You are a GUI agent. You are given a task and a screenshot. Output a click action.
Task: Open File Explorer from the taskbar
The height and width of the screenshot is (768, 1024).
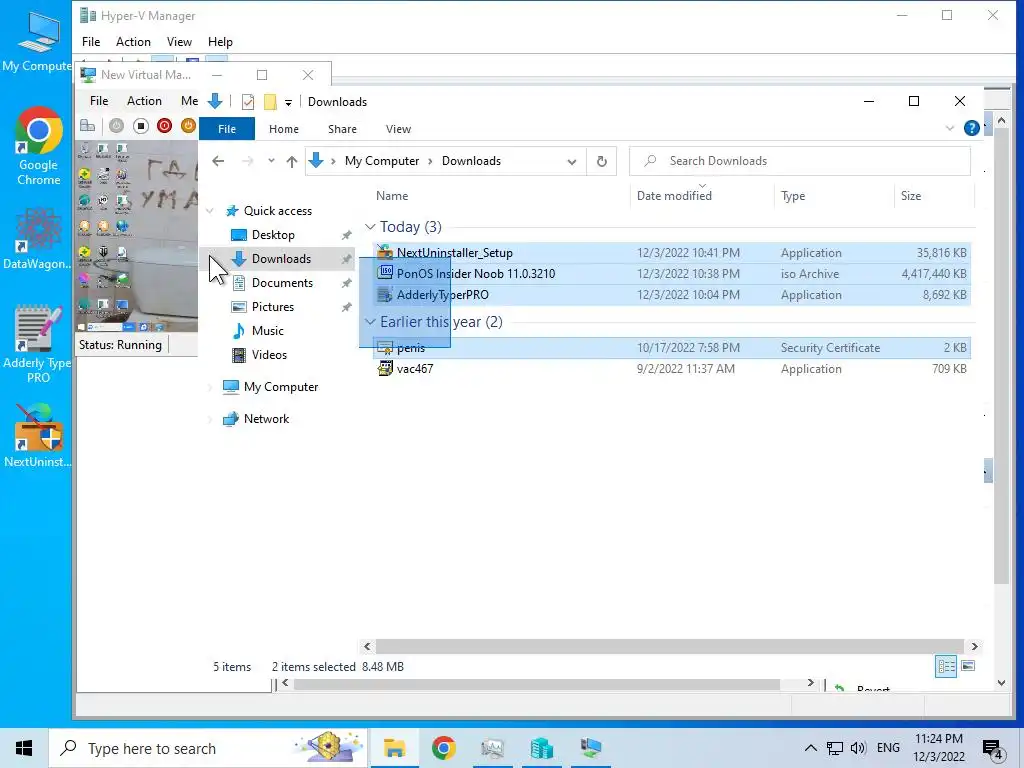point(394,748)
